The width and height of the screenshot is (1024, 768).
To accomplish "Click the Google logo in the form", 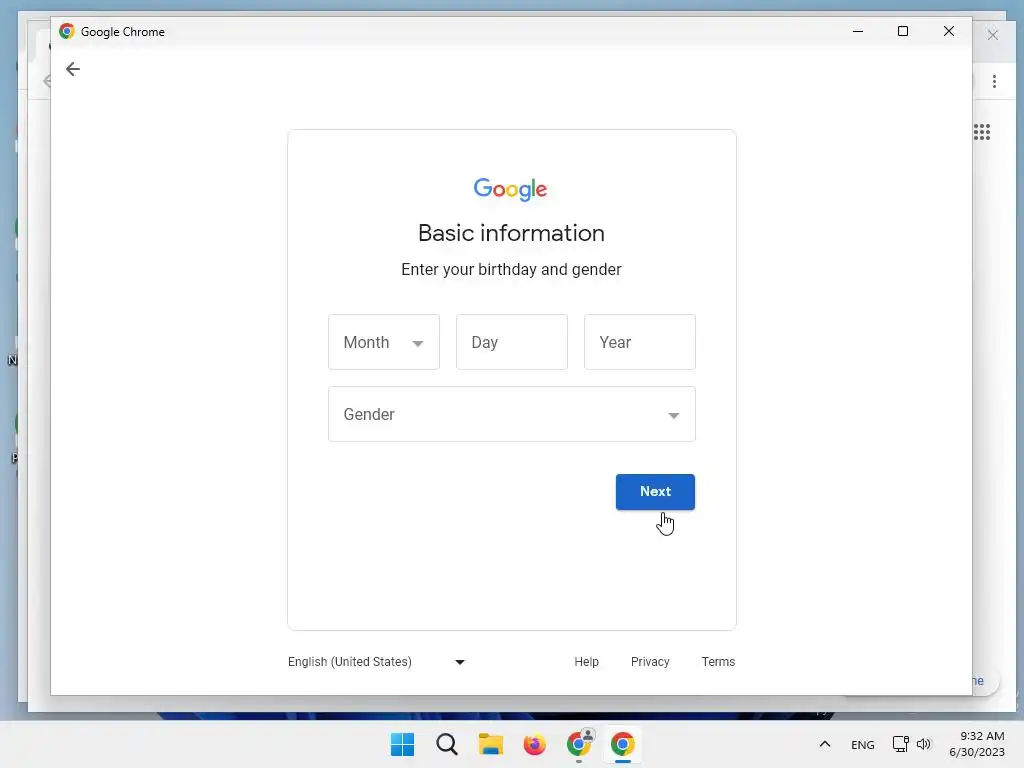I will point(511,189).
